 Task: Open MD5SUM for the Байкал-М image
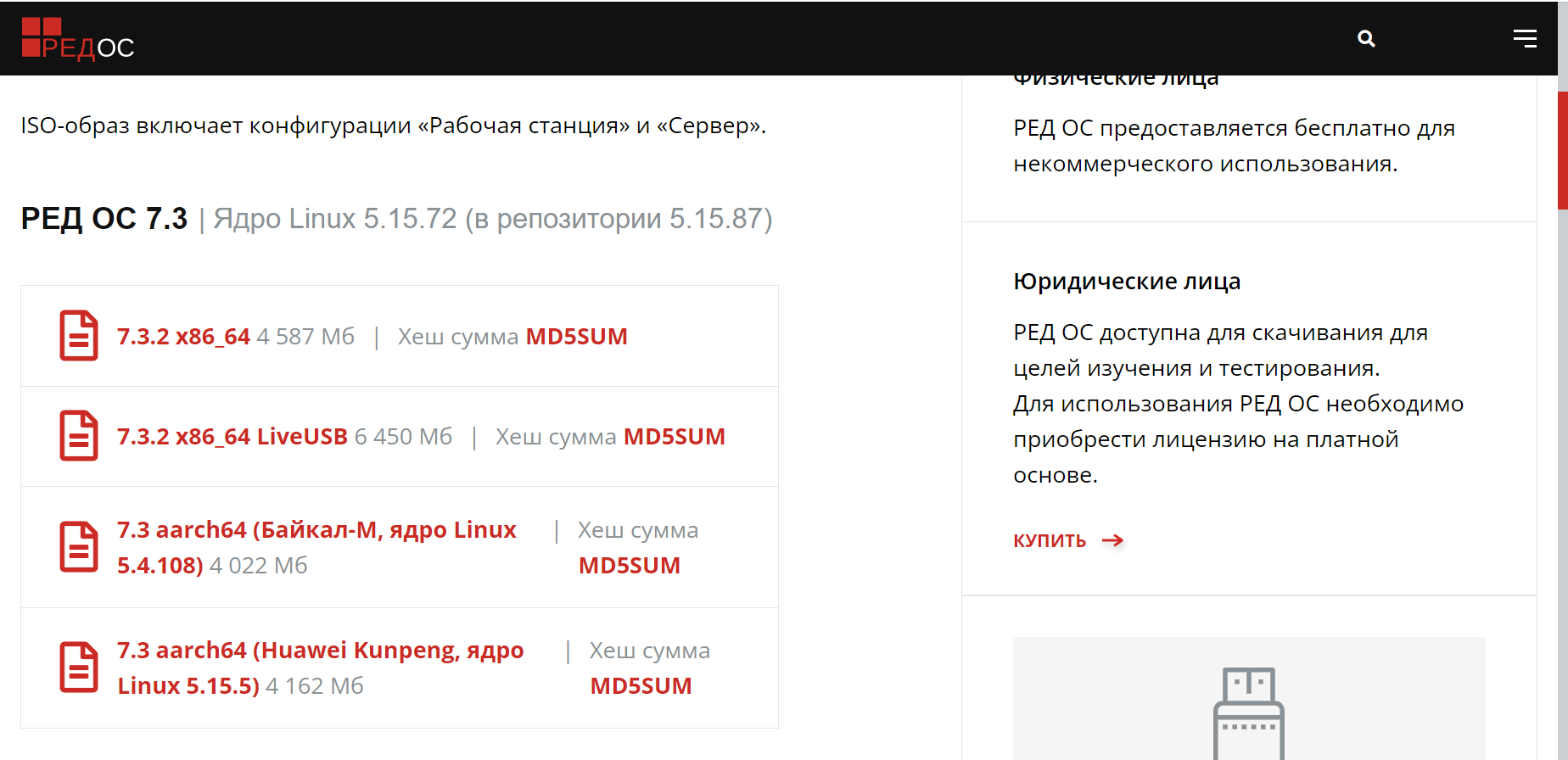pyautogui.click(x=630, y=566)
